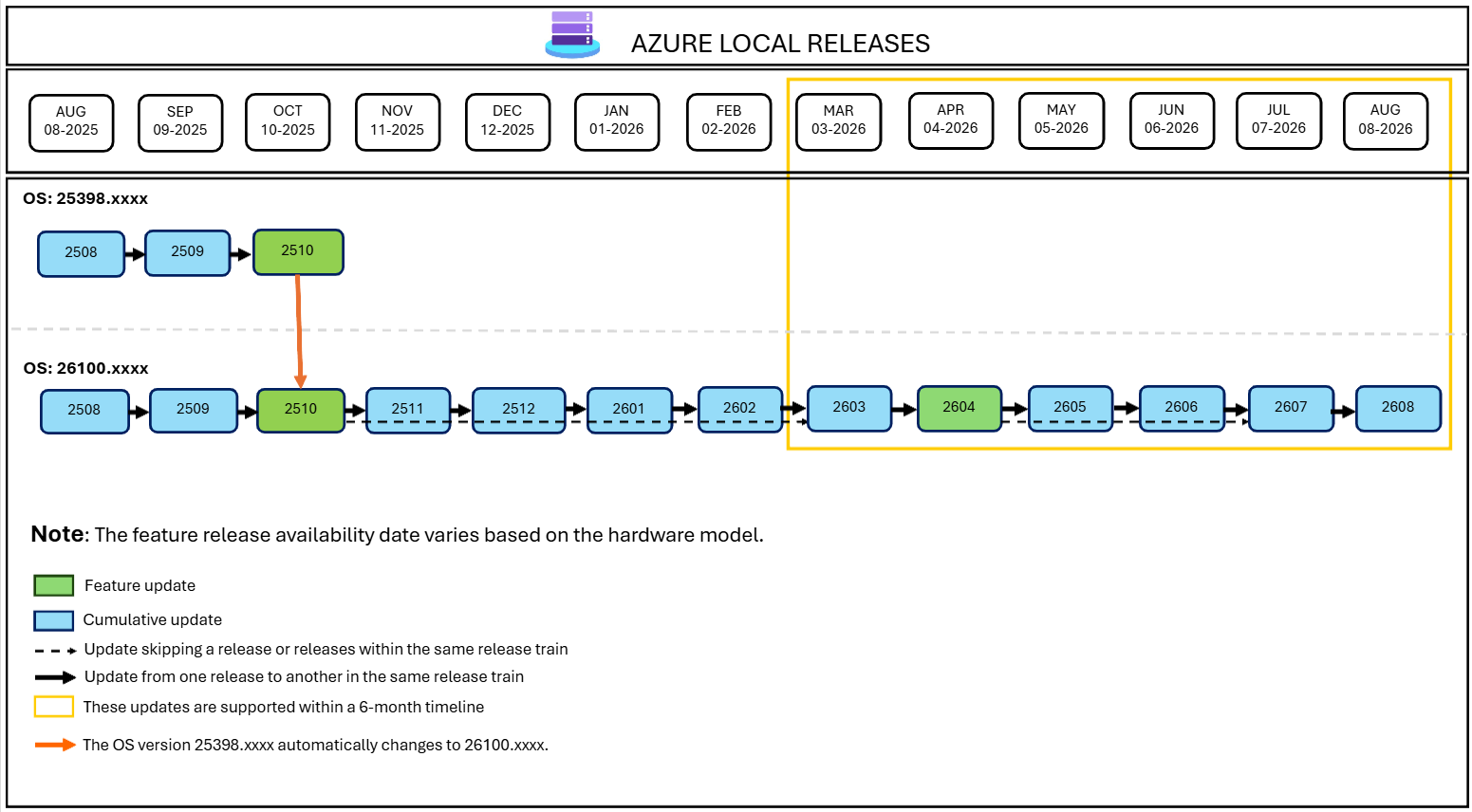The width and height of the screenshot is (1472, 812).
Task: Click the 2603 release box
Action: tap(849, 408)
